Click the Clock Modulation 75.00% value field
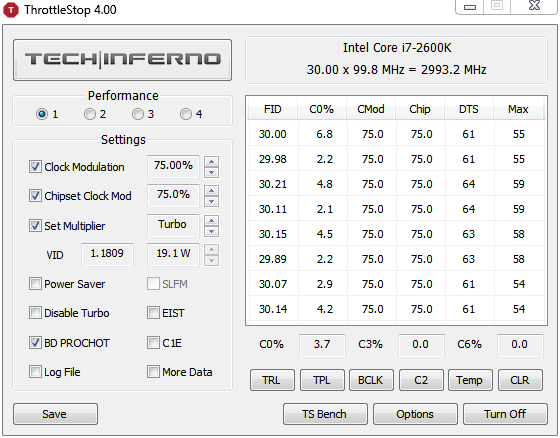Image resolution: width=560 pixels, height=438 pixels. click(173, 166)
